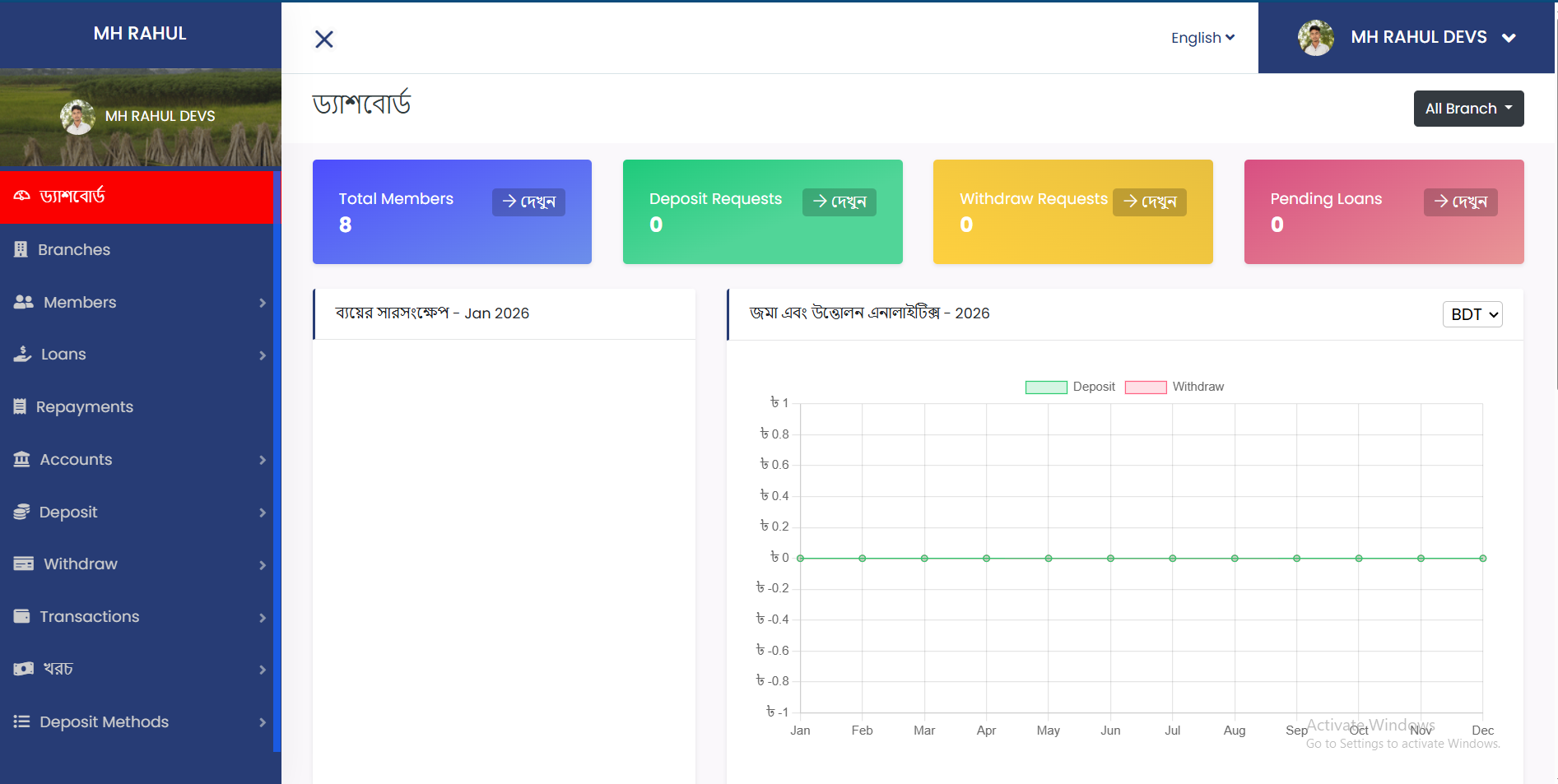Click the Jun data point on chart
Image resolution: width=1558 pixels, height=784 pixels.
[1110, 559]
